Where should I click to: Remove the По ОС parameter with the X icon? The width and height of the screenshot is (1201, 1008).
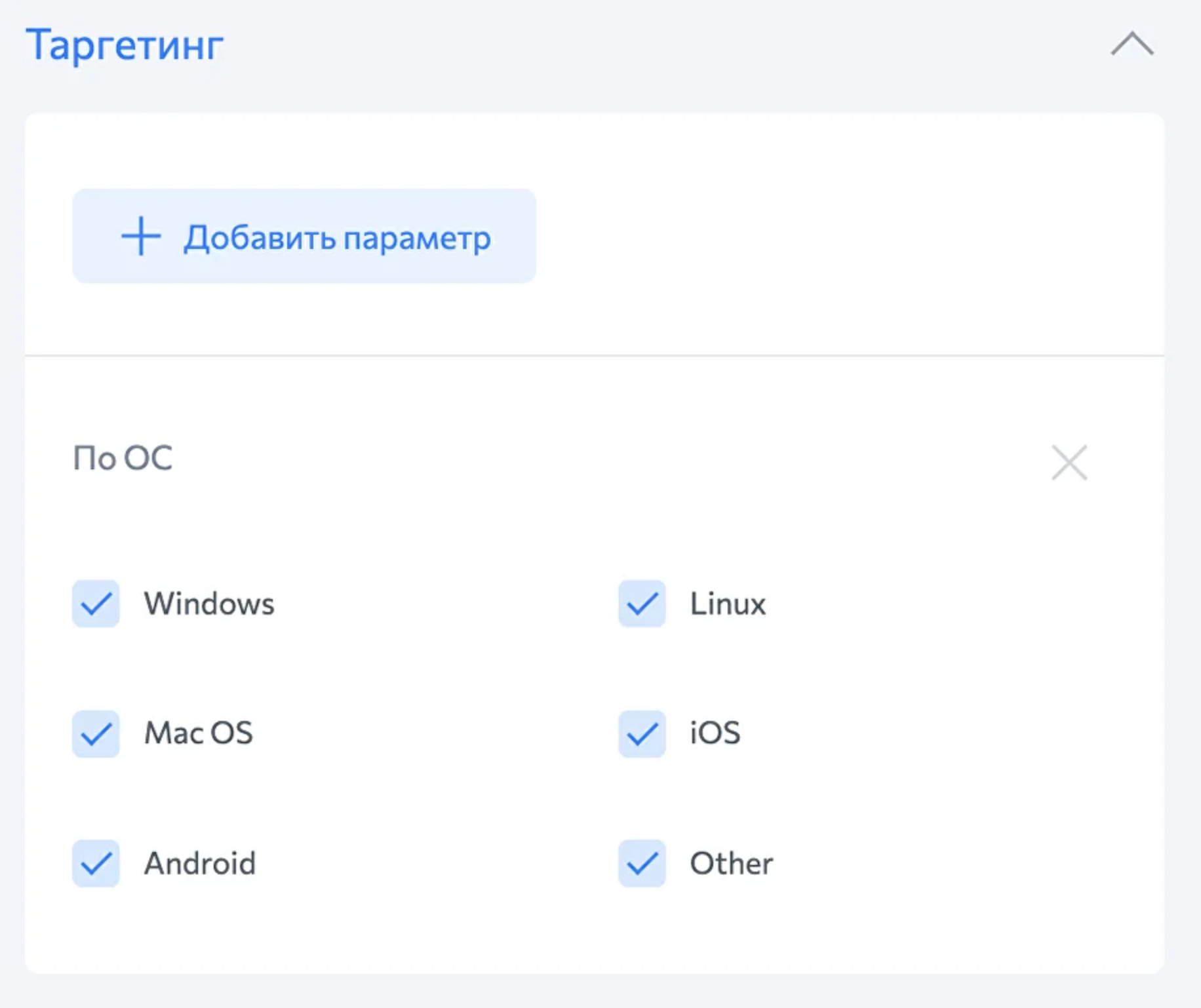(x=1069, y=463)
